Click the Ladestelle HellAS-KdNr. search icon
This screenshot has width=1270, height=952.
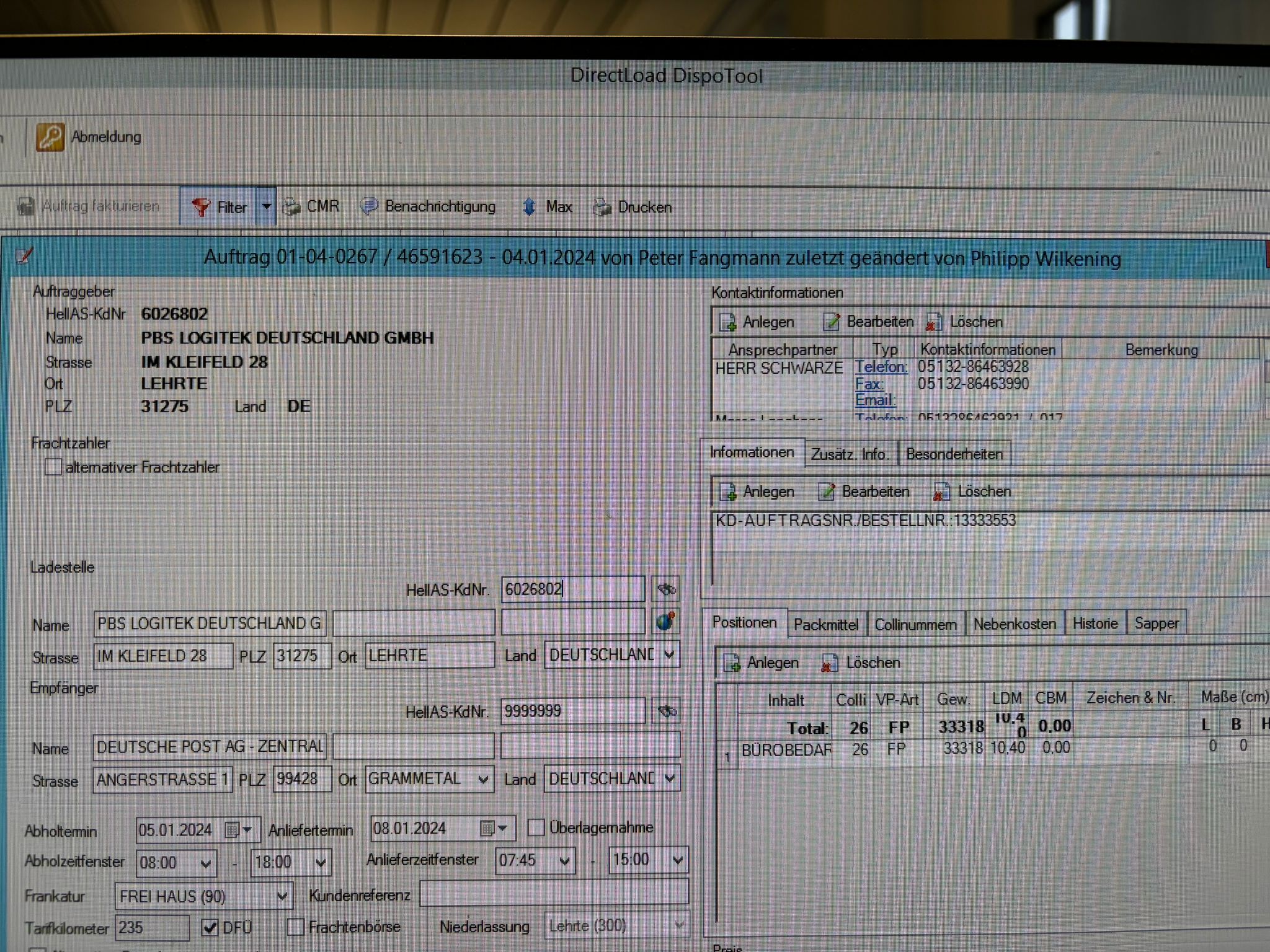[666, 589]
